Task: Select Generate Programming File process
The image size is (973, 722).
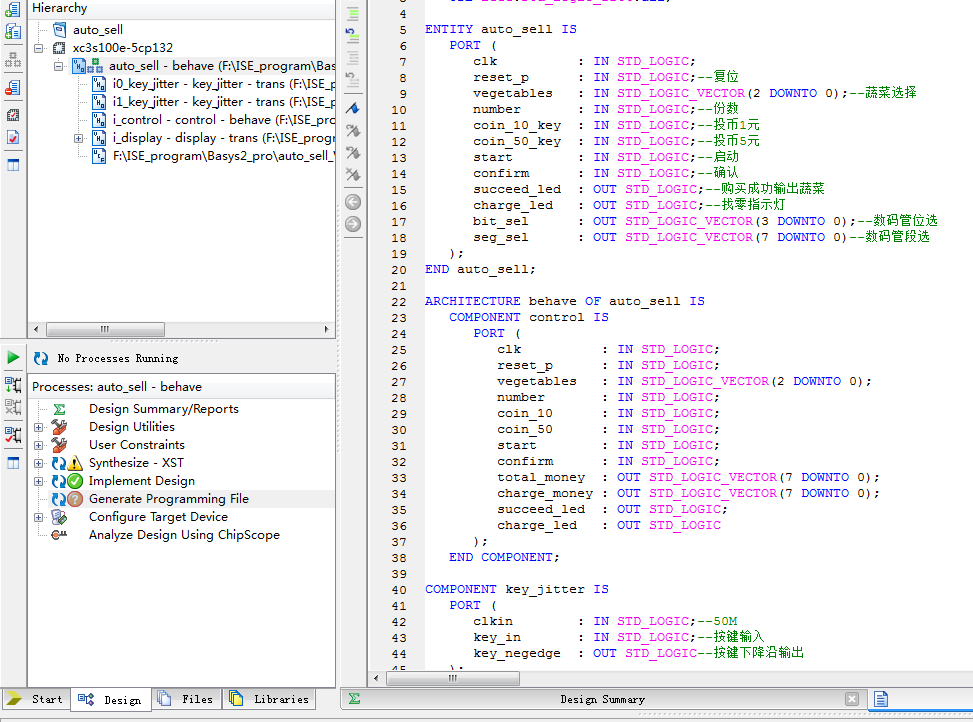Action: click(x=168, y=499)
